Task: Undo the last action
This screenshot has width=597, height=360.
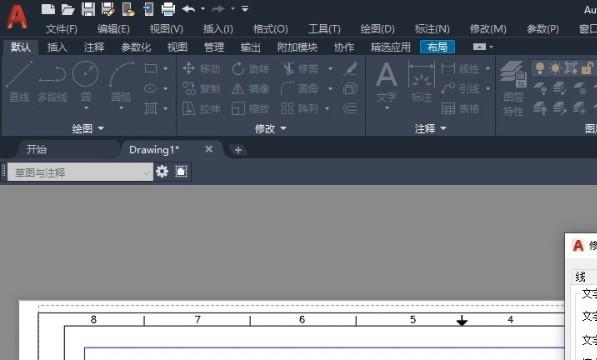Action: pyautogui.click(x=189, y=9)
